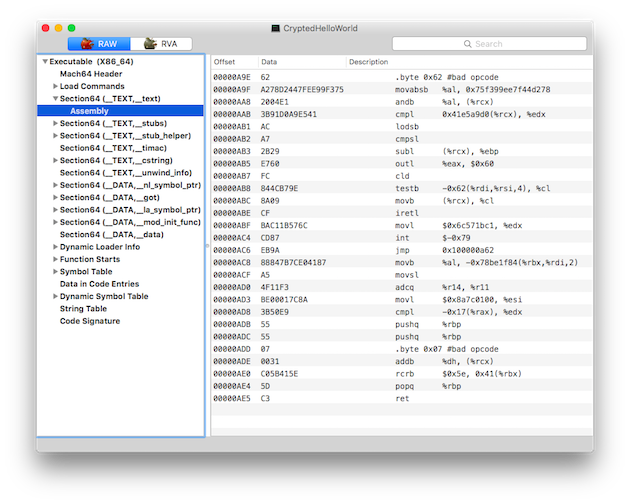630x504 pixels.
Task: Expand Section64 (__DATA,__la_symbol_ptr) node
Action: 55,210
